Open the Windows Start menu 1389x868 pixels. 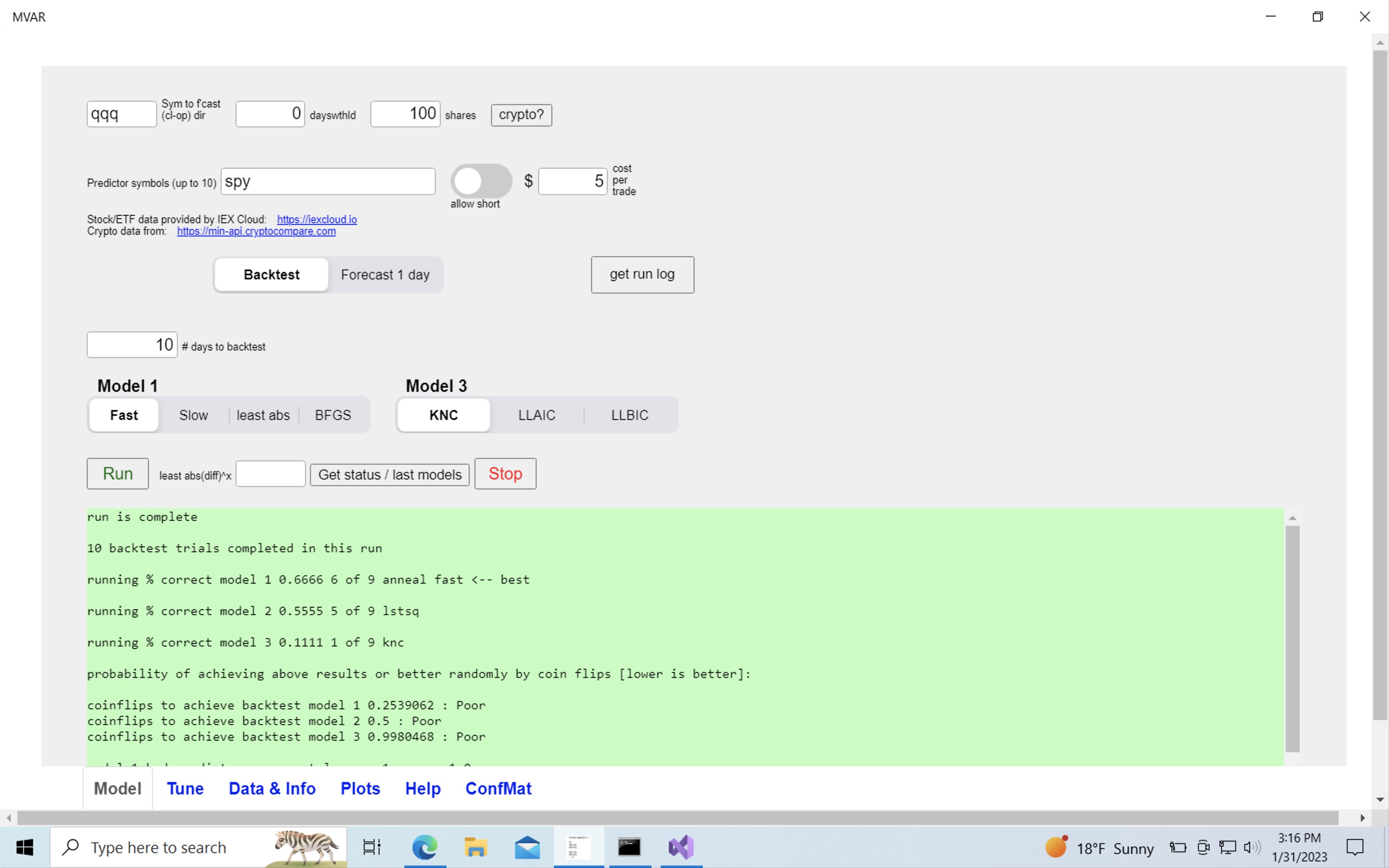tap(25, 847)
